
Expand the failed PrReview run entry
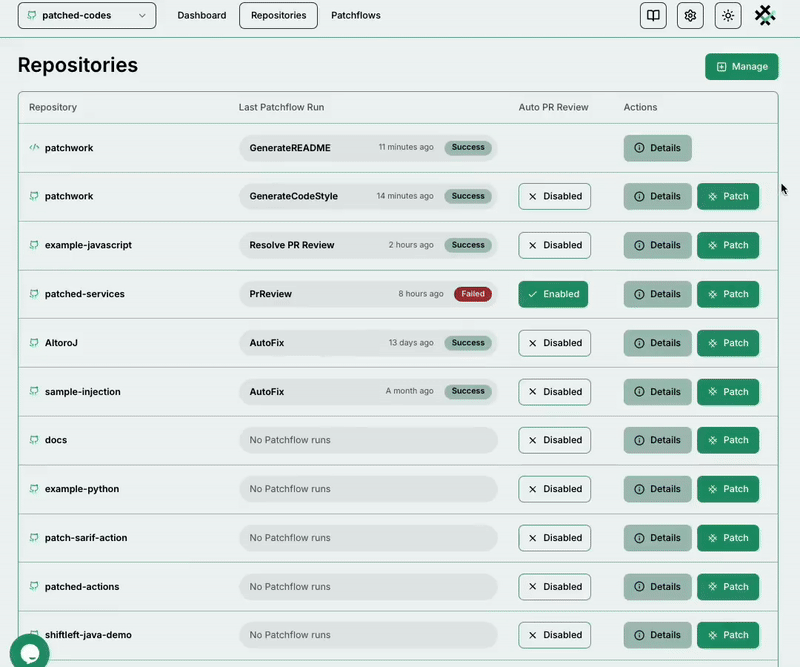click(x=367, y=294)
